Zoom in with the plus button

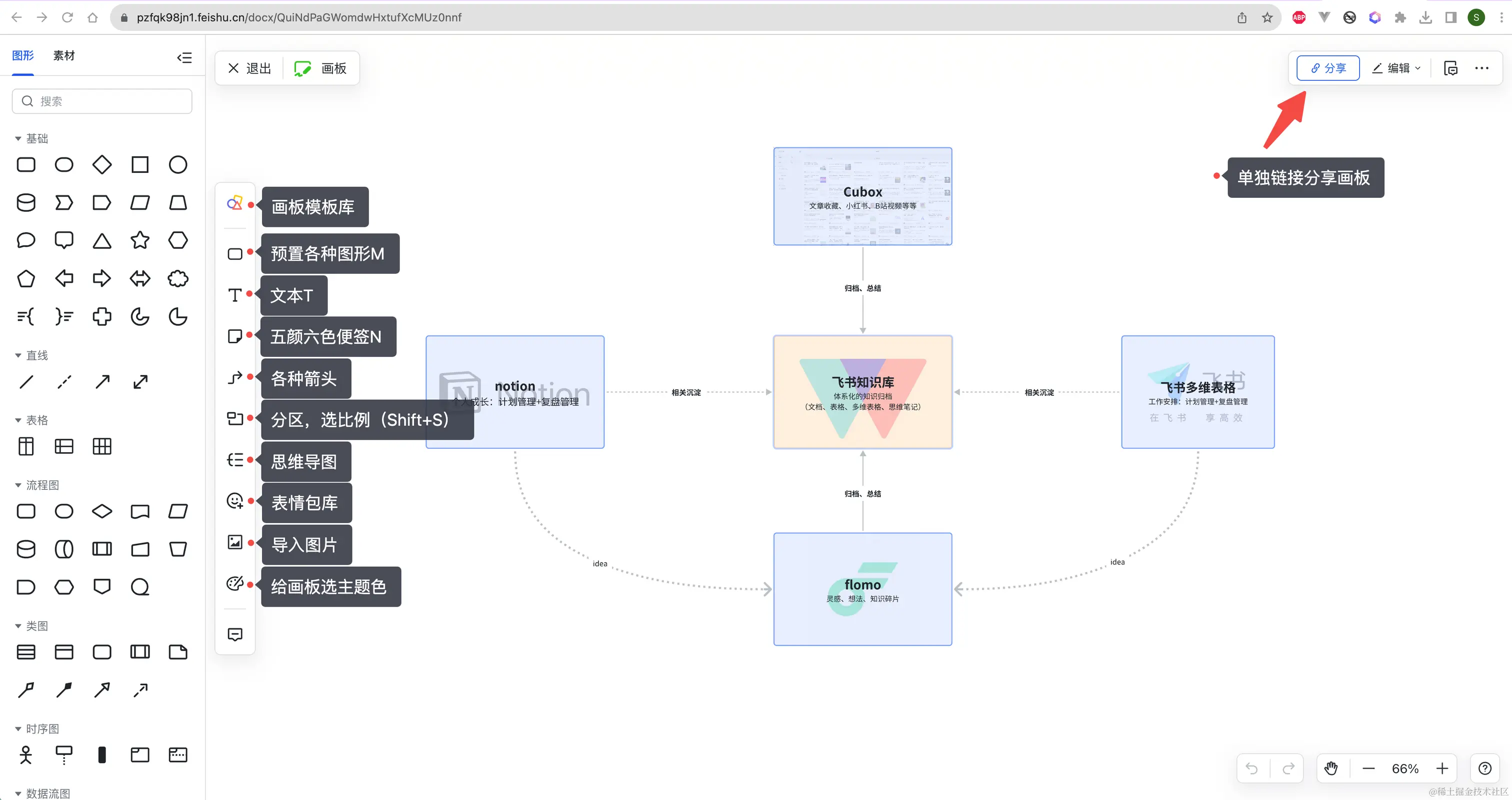(x=1441, y=769)
